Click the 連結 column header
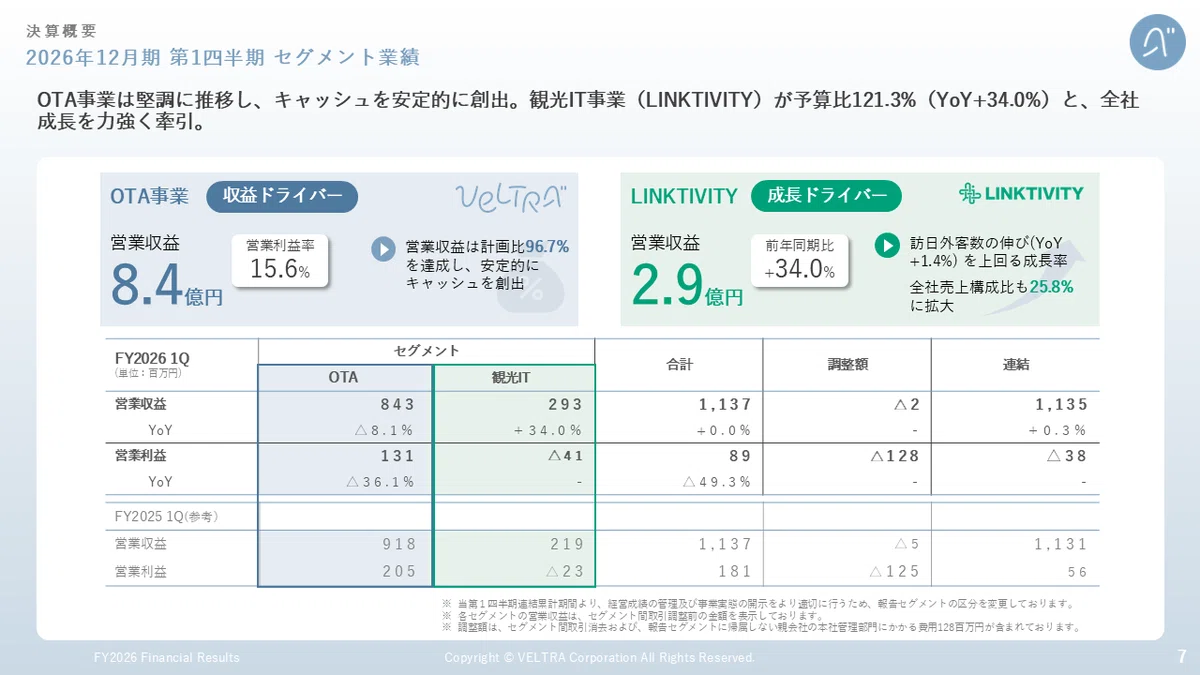1200x675 pixels. 1016,365
